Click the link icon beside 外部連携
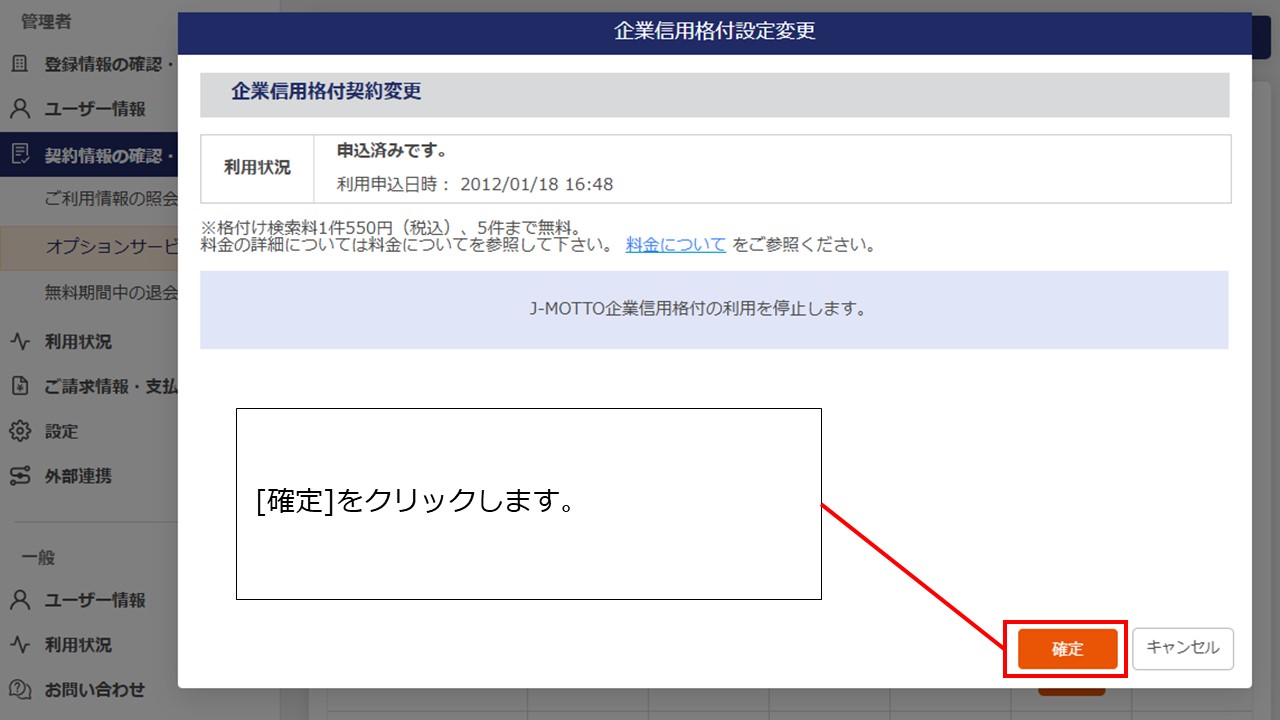 (20, 476)
